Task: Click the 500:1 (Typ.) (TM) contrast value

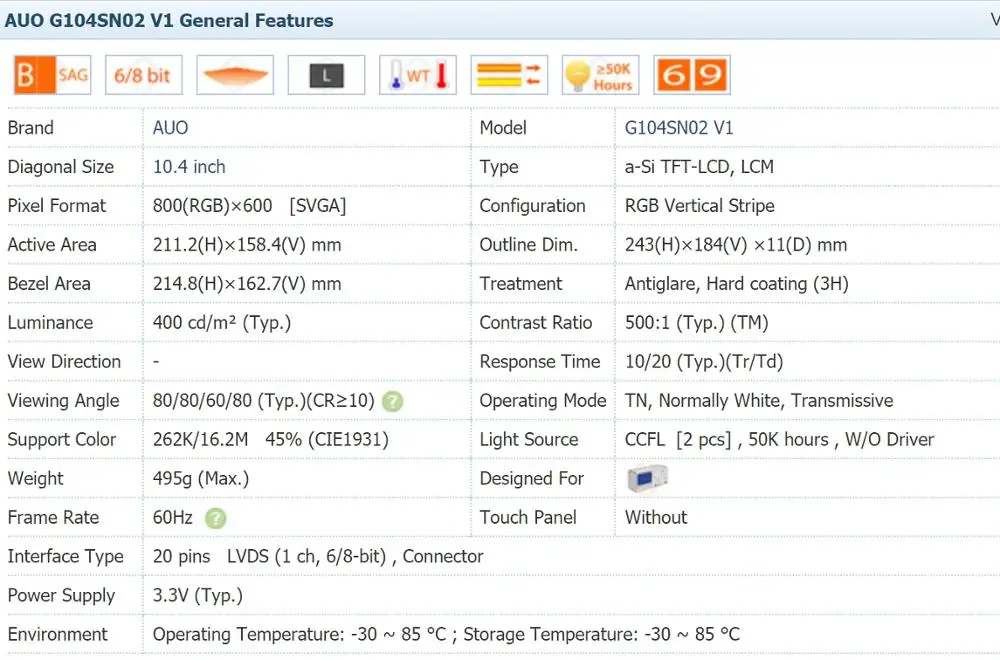Action: click(696, 323)
